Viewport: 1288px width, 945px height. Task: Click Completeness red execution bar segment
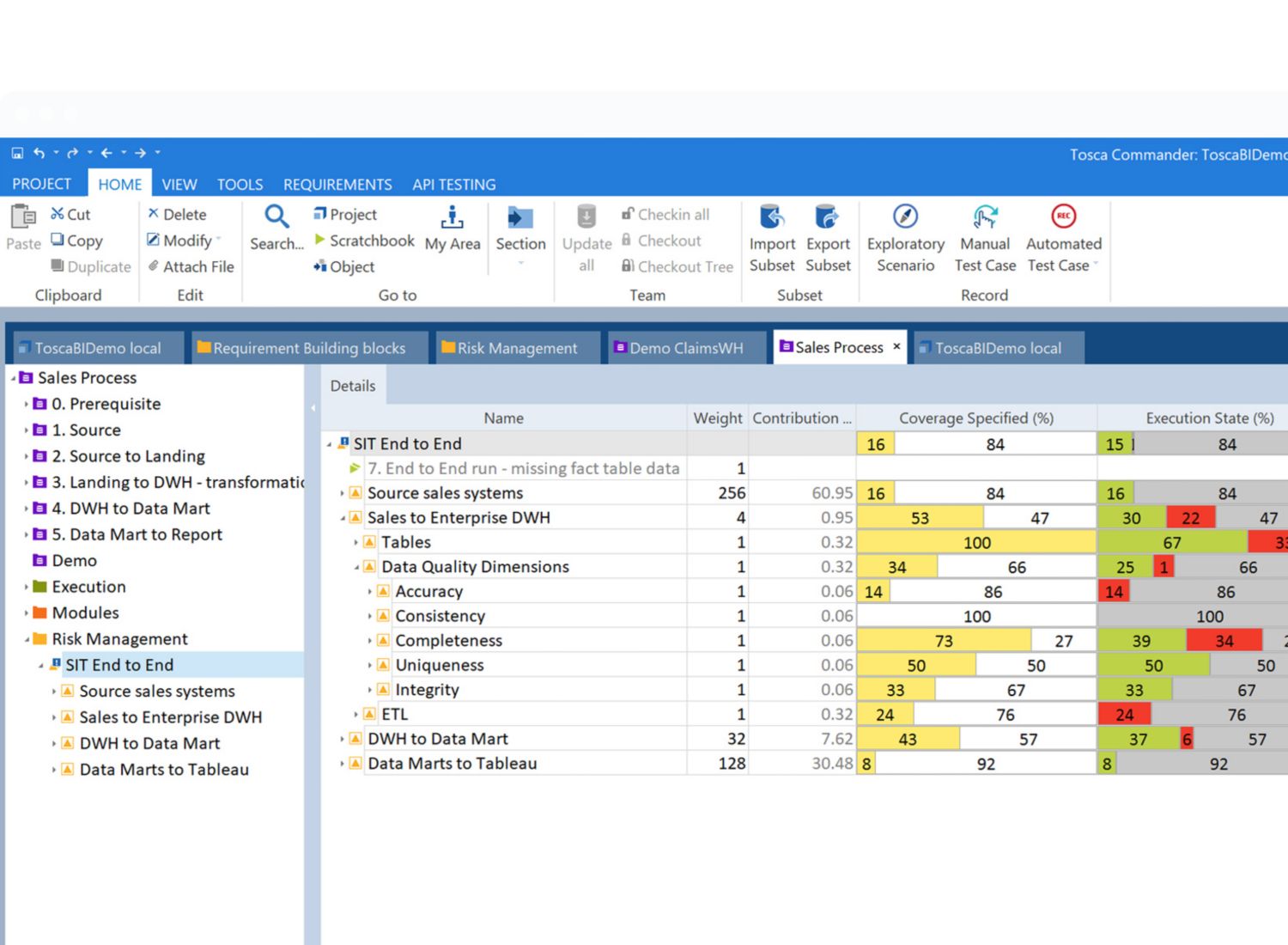click(x=1224, y=641)
